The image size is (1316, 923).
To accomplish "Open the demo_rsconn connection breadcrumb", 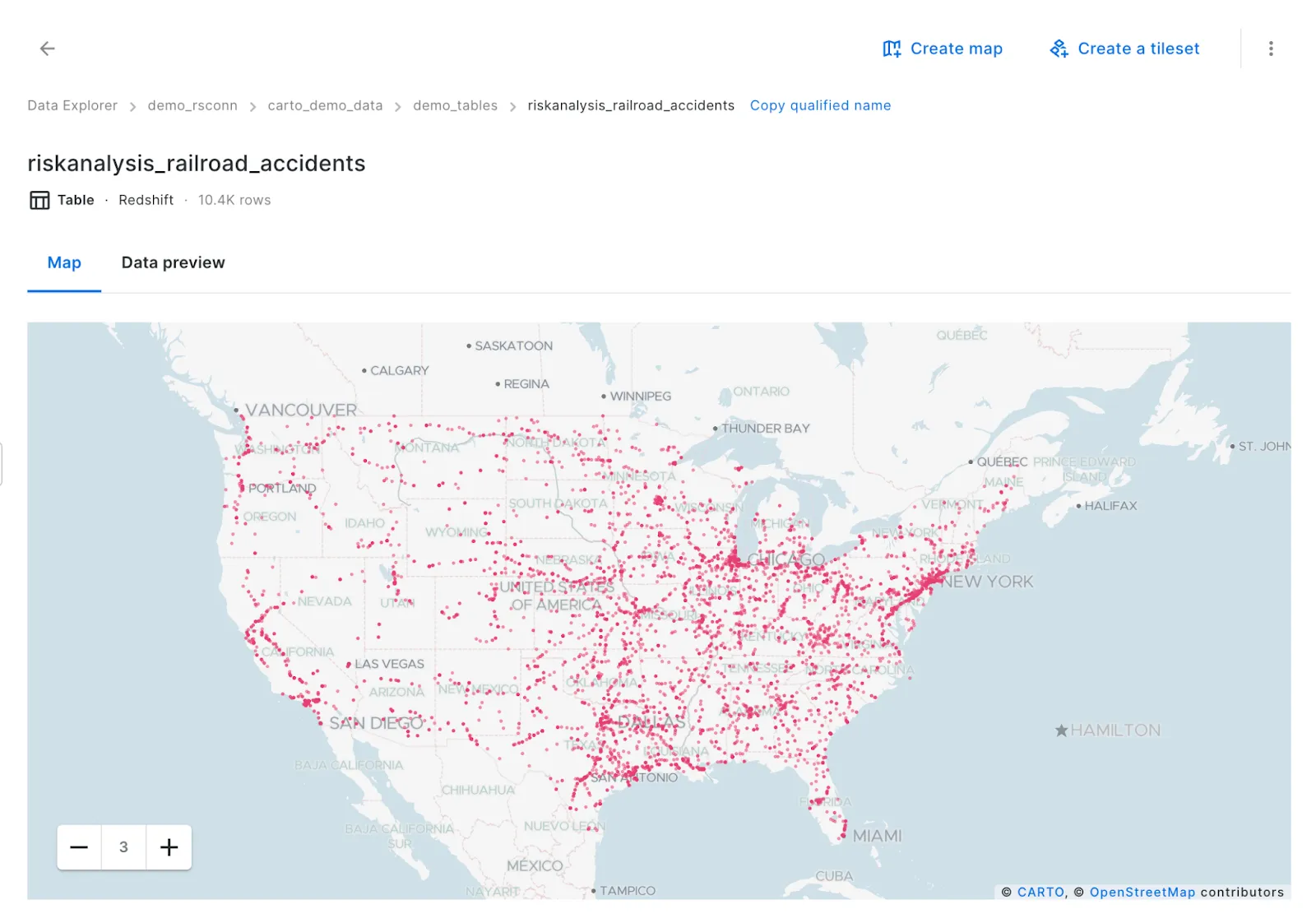I will (192, 105).
